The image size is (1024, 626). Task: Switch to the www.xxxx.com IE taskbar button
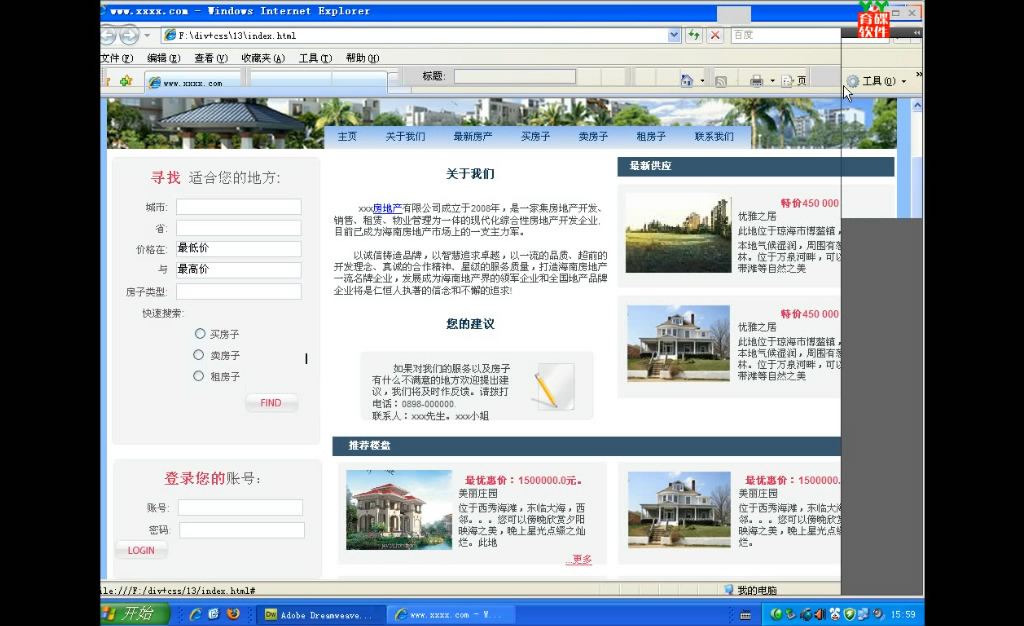[451, 614]
